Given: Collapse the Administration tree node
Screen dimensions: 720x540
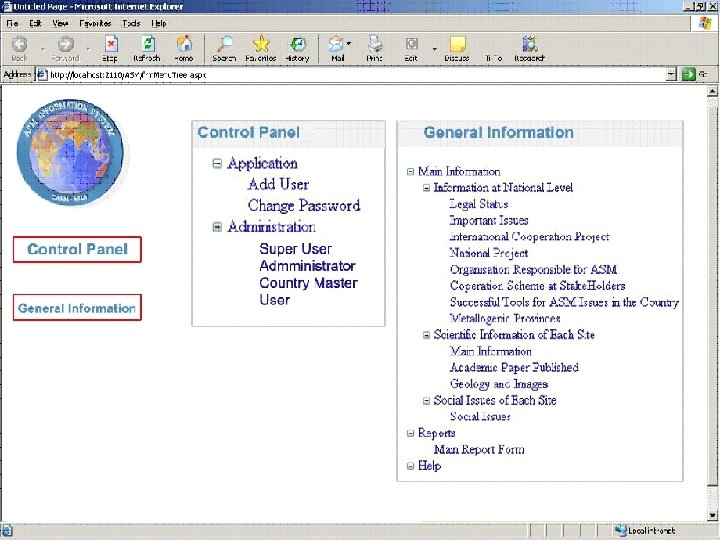Looking at the screenshot, I should click(x=217, y=227).
